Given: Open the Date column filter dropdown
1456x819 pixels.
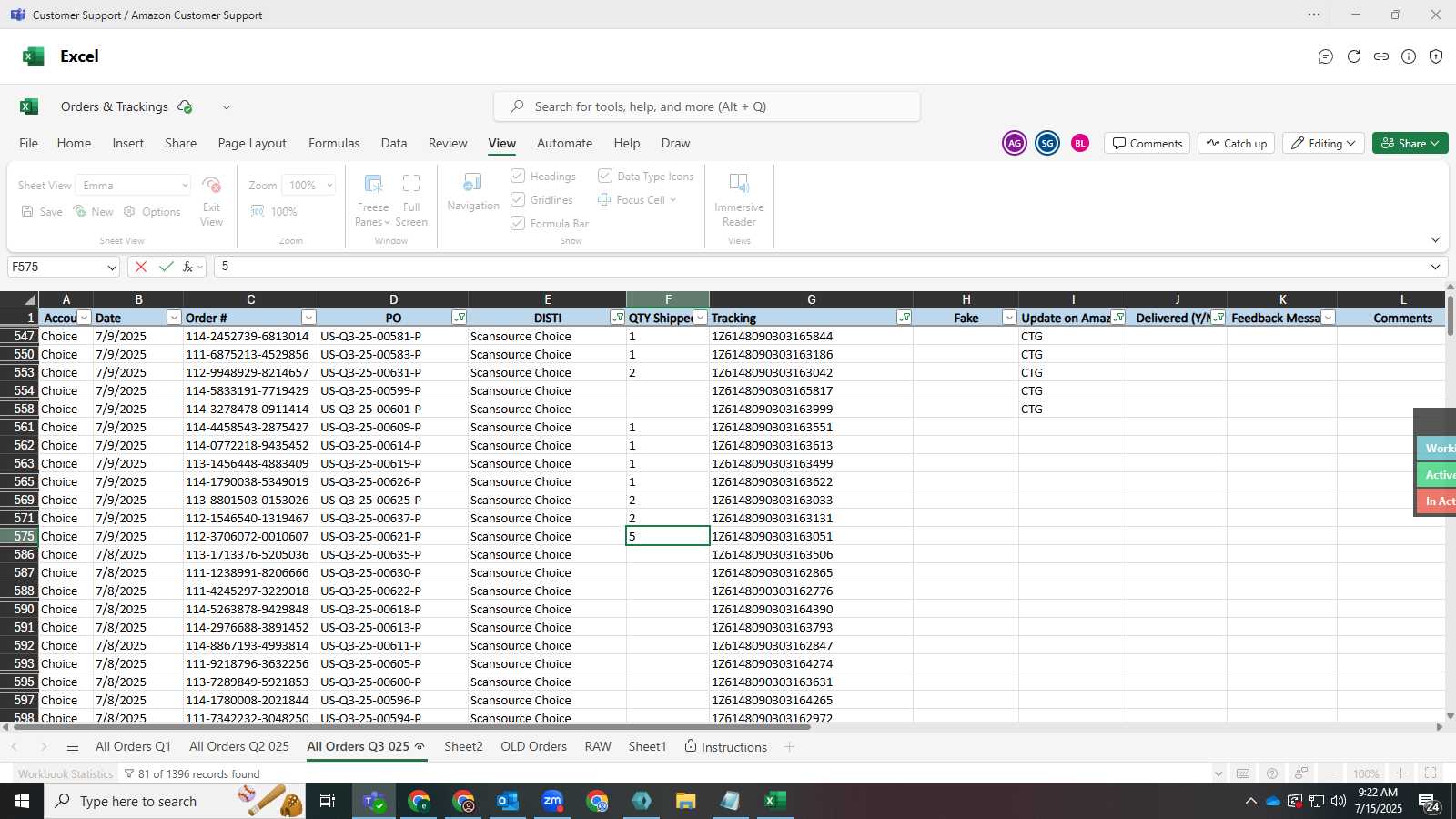Looking at the screenshot, I should click(x=174, y=318).
